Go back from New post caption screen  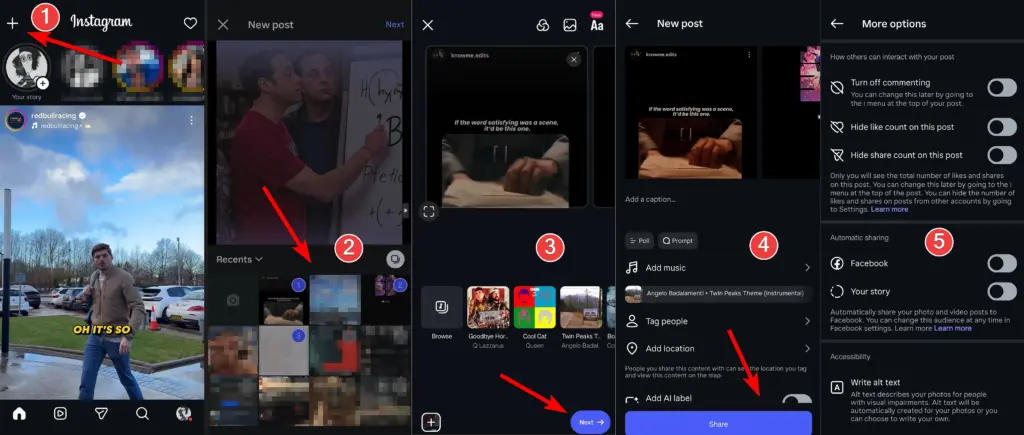tap(632, 24)
